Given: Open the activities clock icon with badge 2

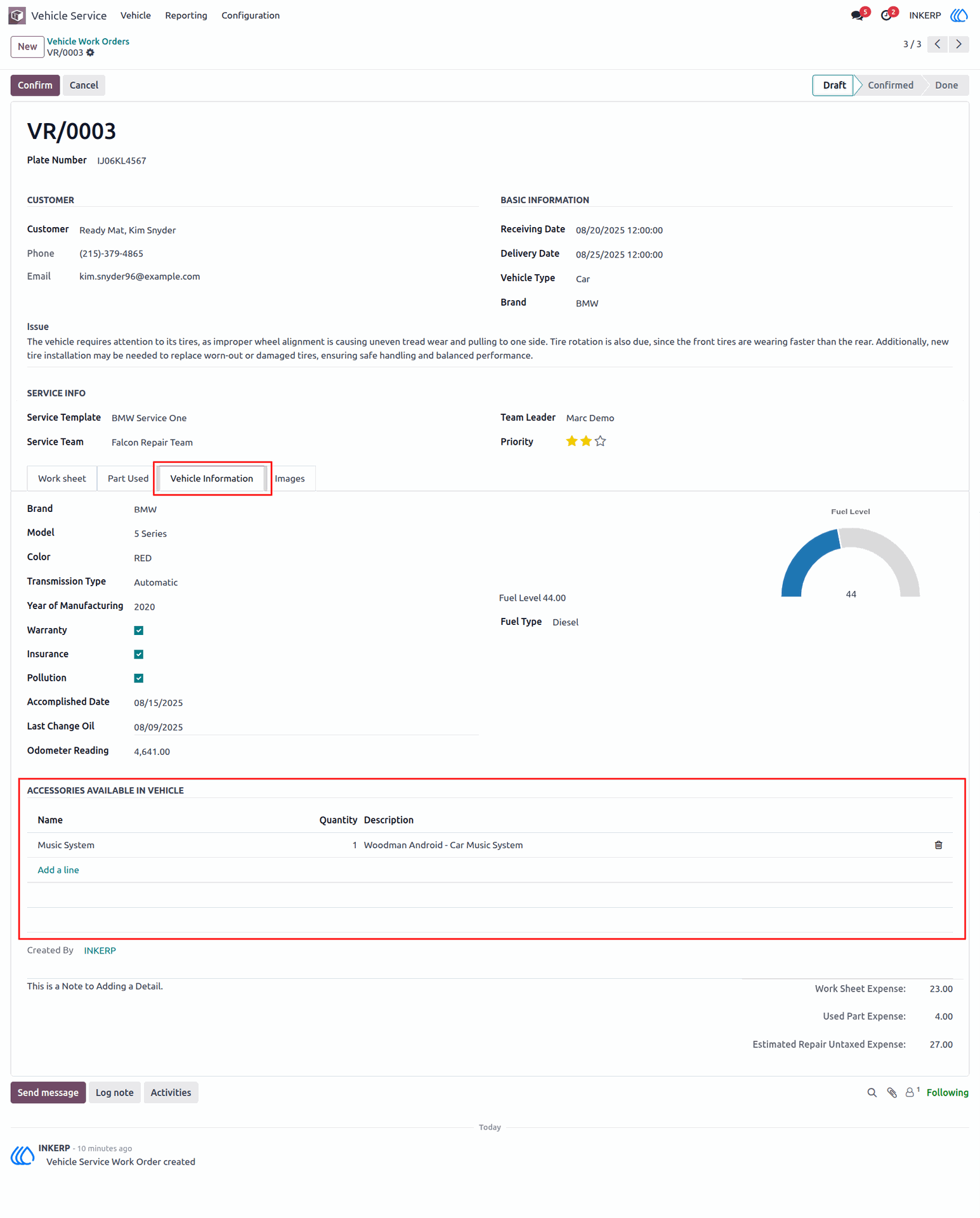Looking at the screenshot, I should click(x=886, y=15).
